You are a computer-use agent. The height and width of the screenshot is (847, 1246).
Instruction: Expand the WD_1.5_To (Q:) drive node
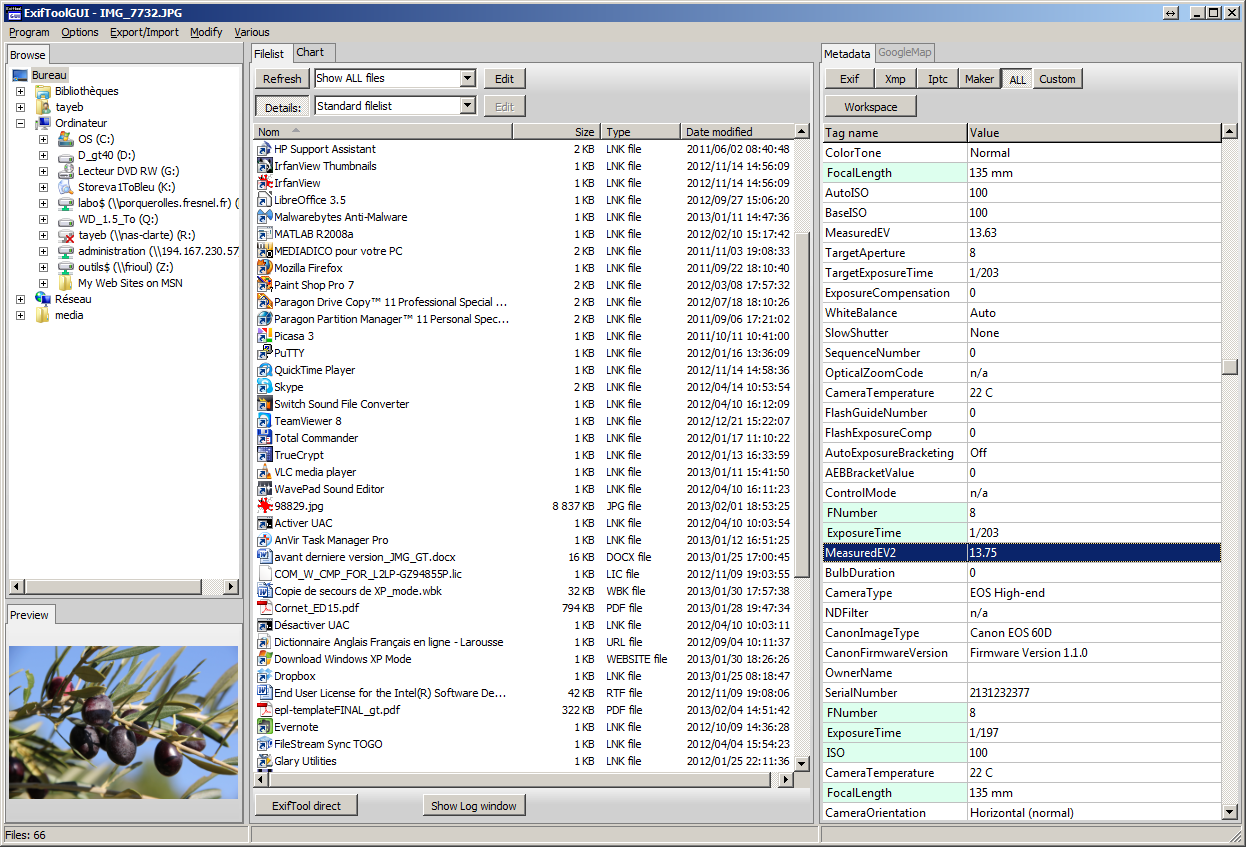(x=43, y=219)
